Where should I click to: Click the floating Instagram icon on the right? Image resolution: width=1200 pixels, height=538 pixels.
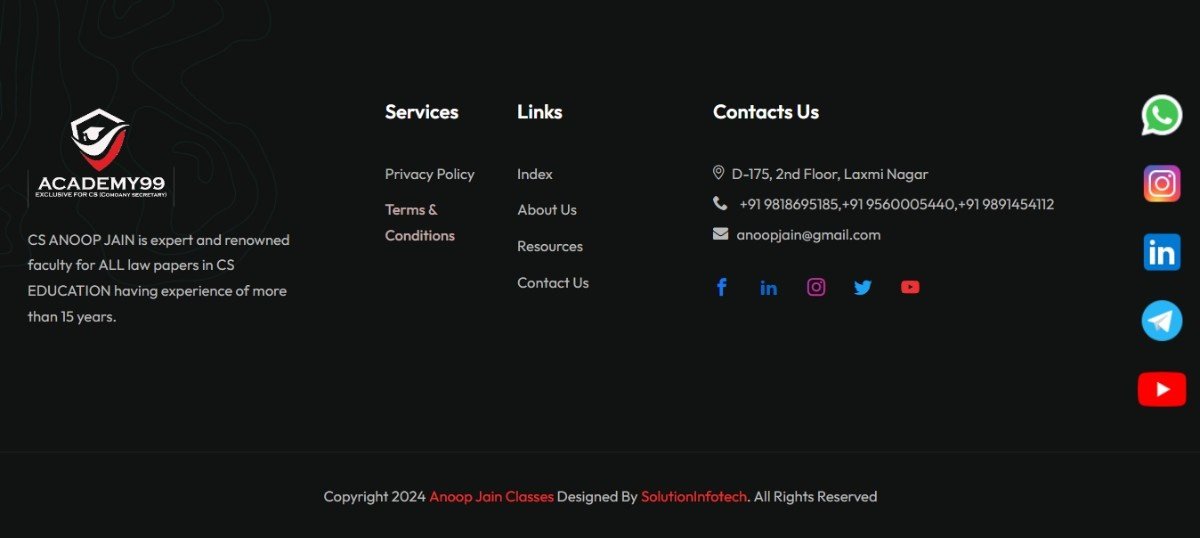tap(1161, 184)
